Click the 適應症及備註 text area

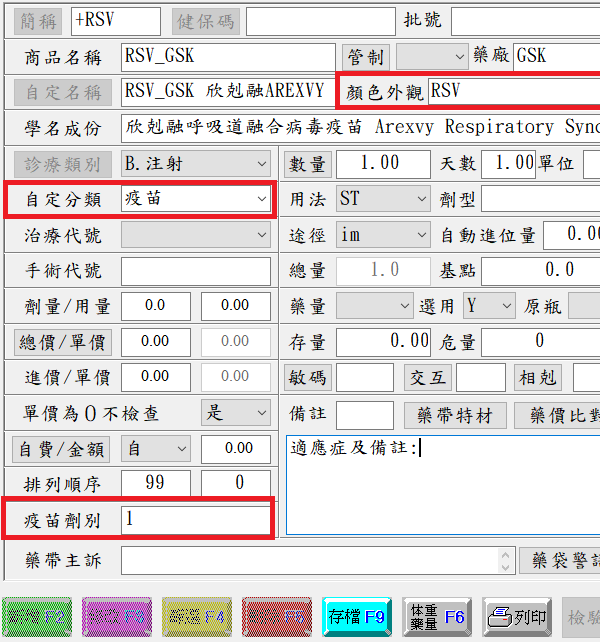(440, 490)
